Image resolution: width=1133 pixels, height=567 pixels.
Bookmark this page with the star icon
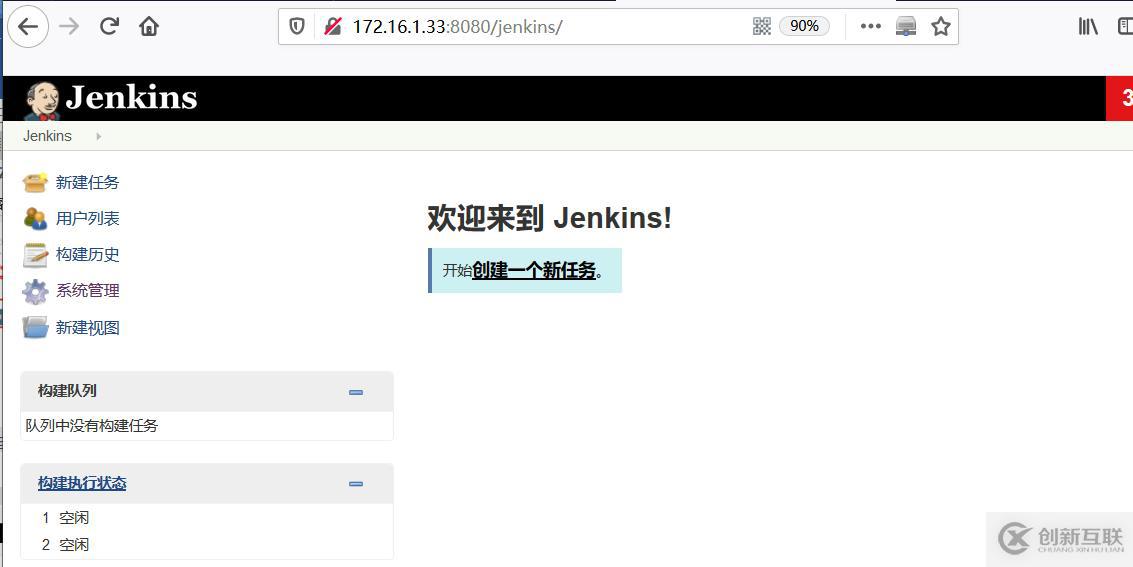(x=940, y=27)
